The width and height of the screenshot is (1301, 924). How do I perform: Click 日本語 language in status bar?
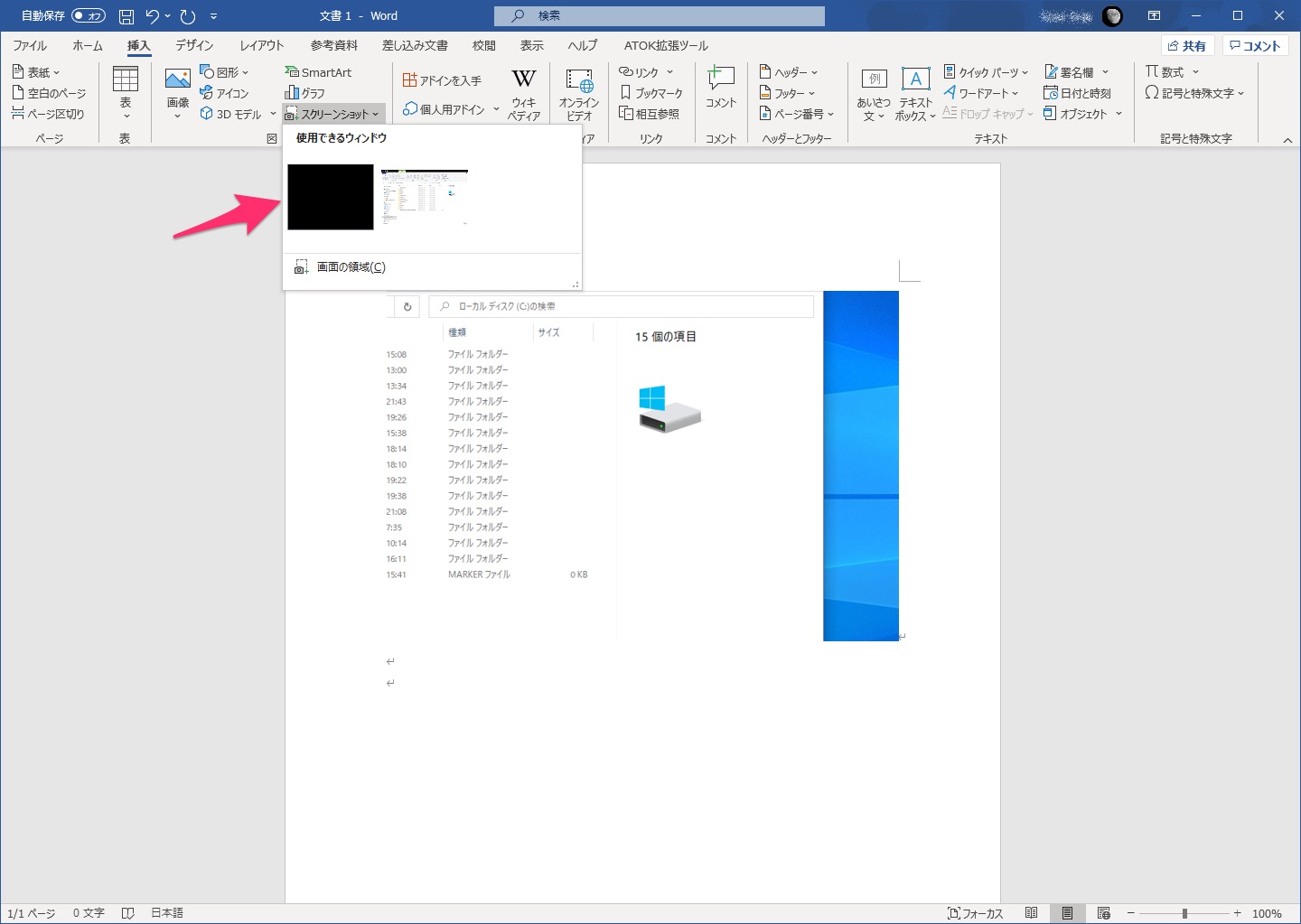[167, 913]
